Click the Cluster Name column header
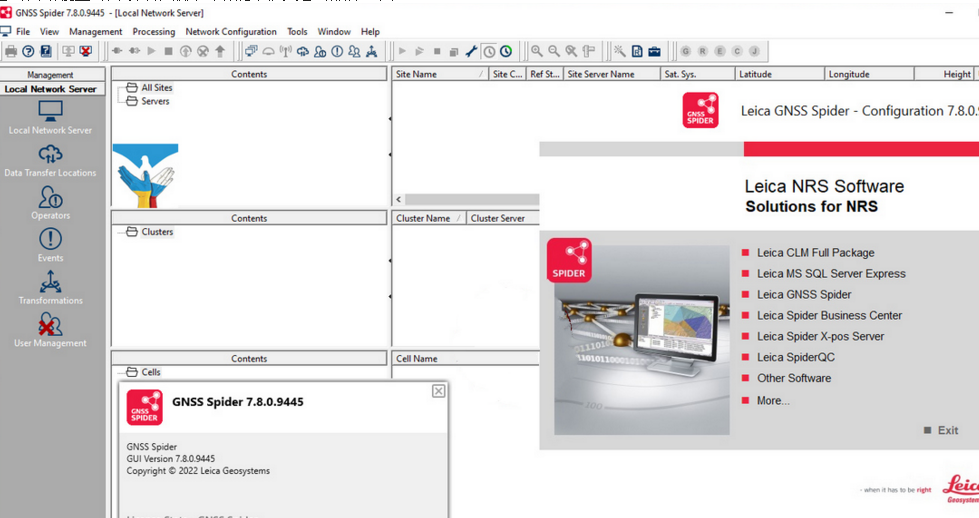 click(429, 218)
